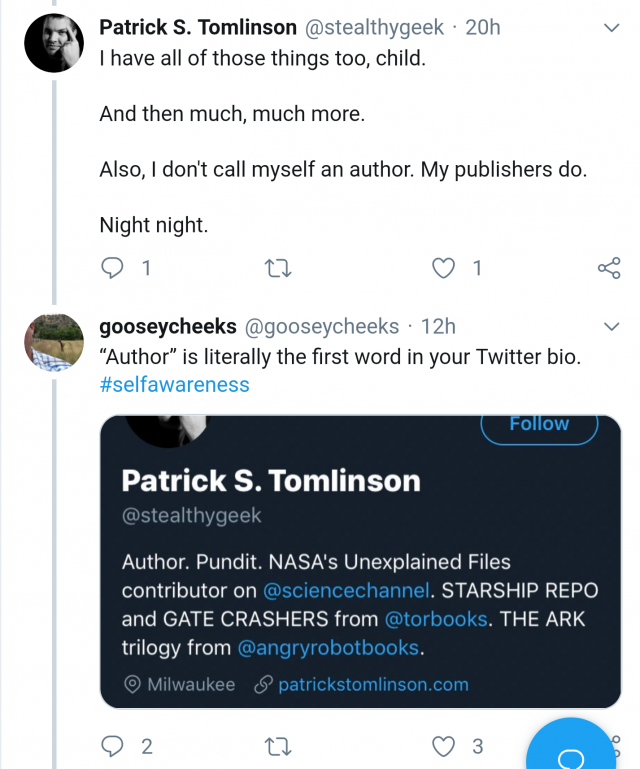
Task: Visit patrickstomlinson.com website link
Action: tap(373, 685)
